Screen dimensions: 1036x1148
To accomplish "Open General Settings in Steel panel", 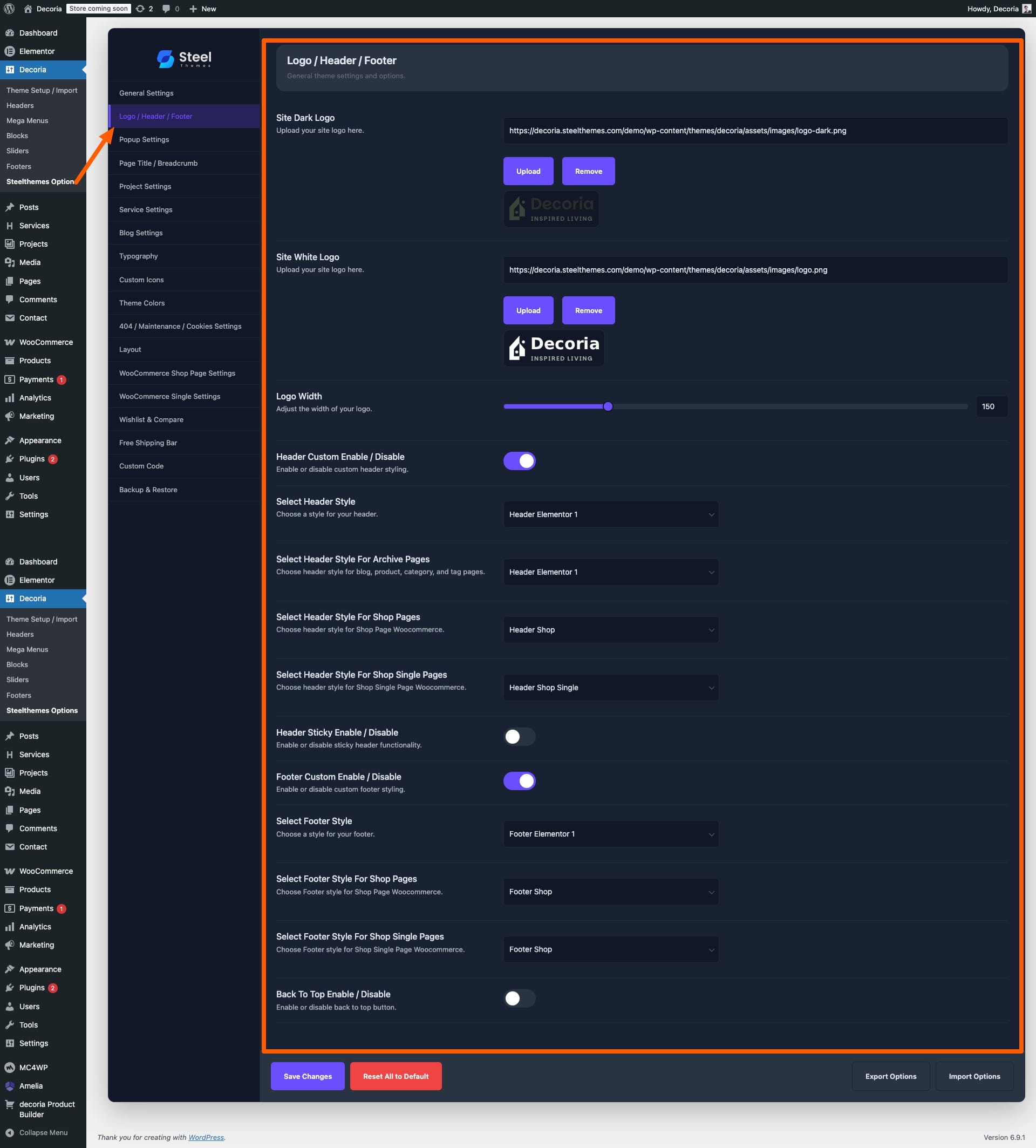I will (184, 93).
